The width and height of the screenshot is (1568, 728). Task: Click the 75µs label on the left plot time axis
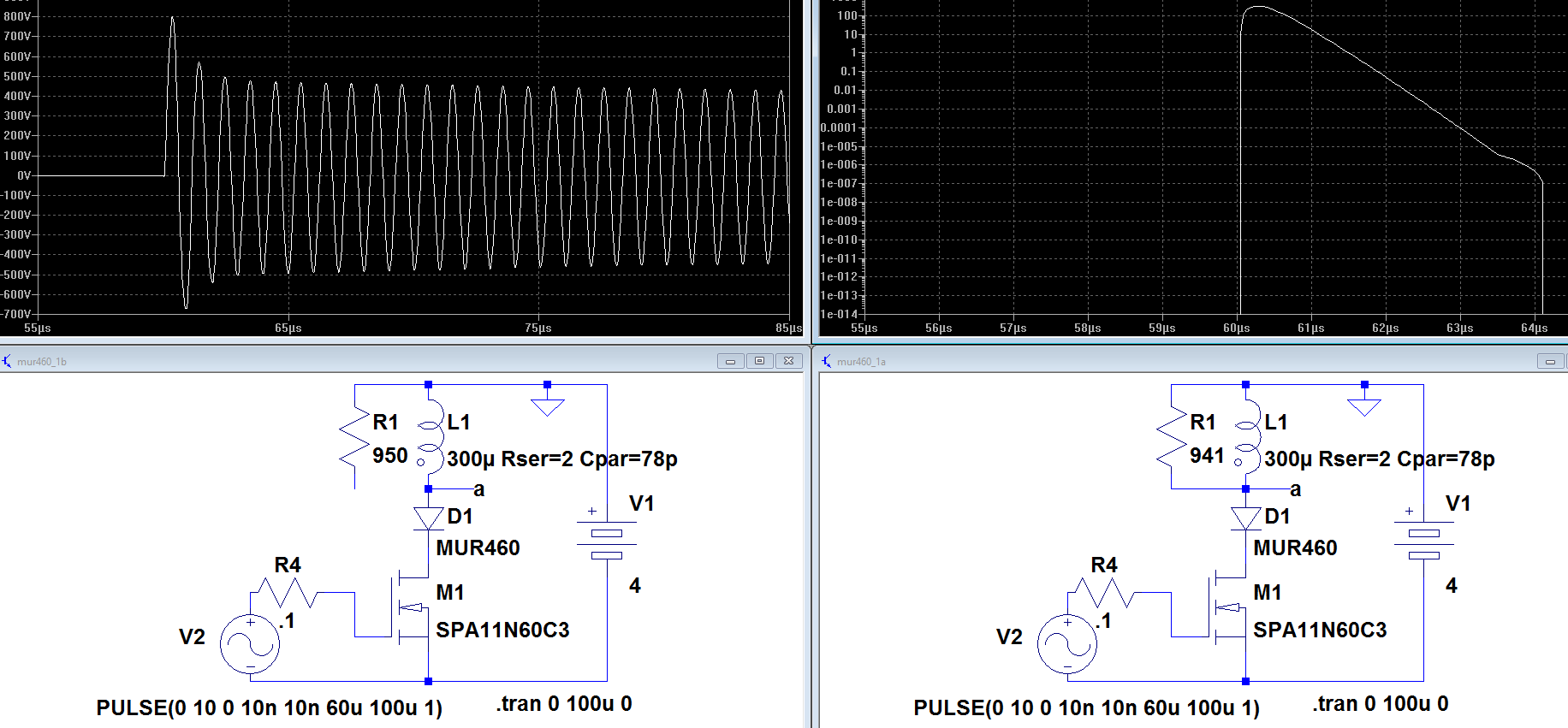[538, 328]
